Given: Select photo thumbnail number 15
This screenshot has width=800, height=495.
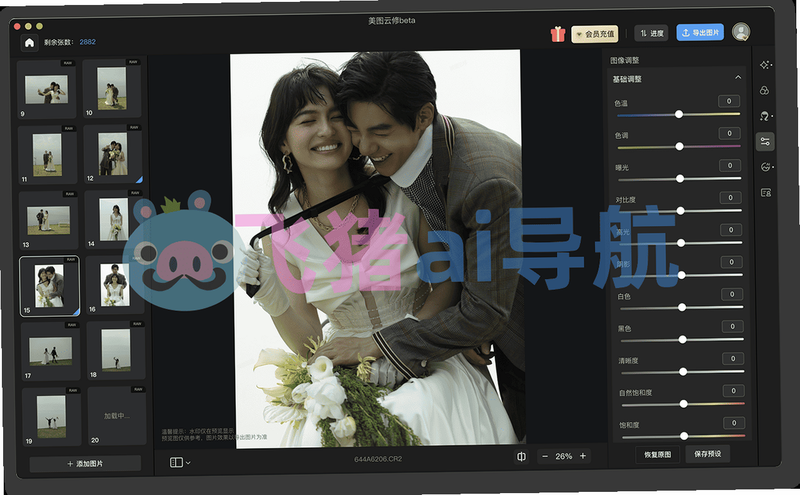Looking at the screenshot, I should [x=49, y=286].
